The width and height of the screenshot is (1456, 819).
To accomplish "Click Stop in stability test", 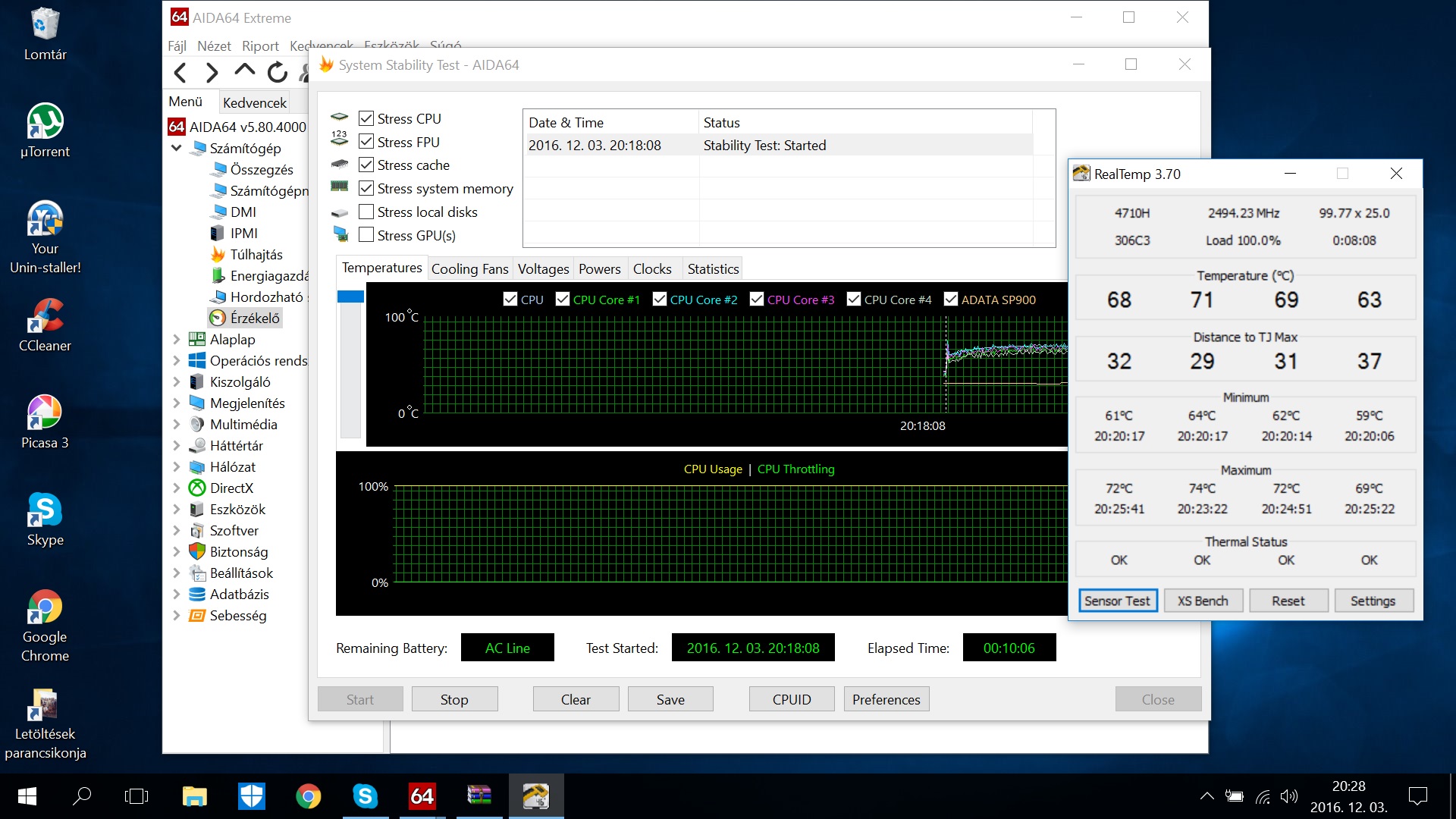I will pos(454,699).
